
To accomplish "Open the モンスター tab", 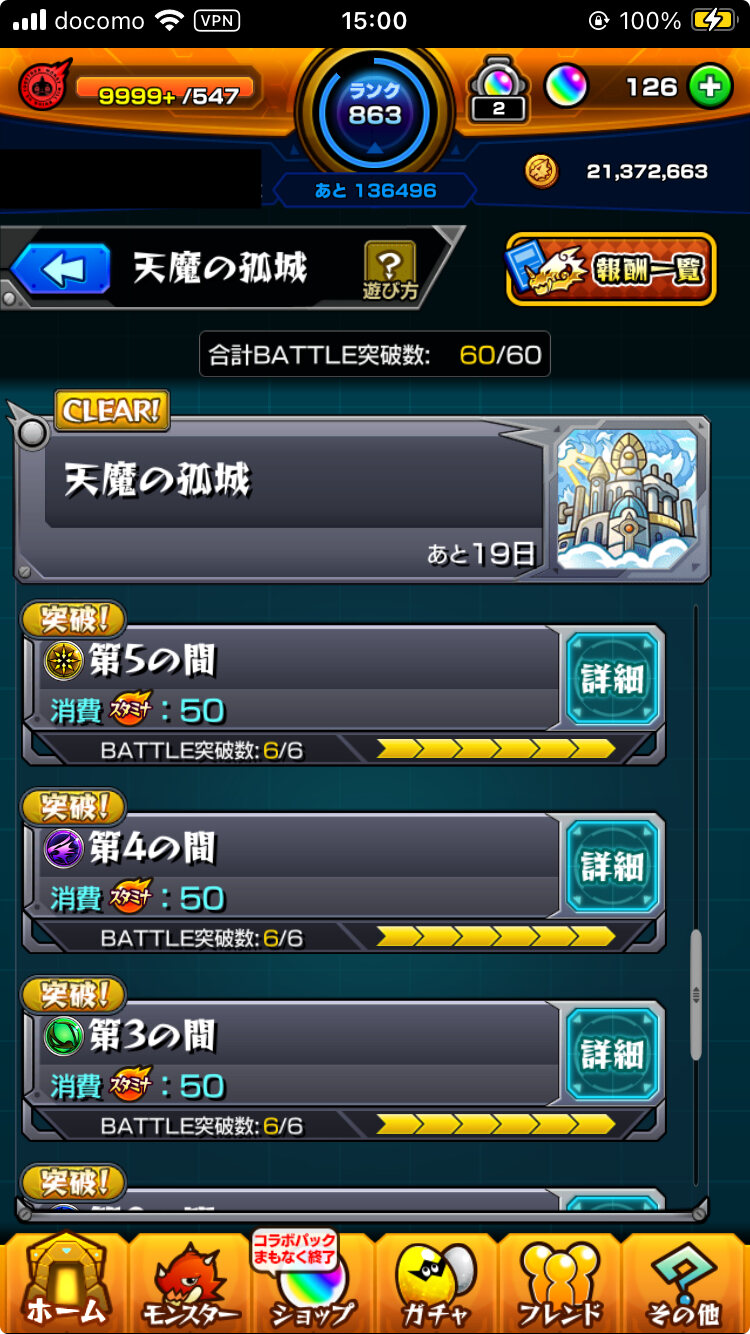I will click(x=189, y=1282).
